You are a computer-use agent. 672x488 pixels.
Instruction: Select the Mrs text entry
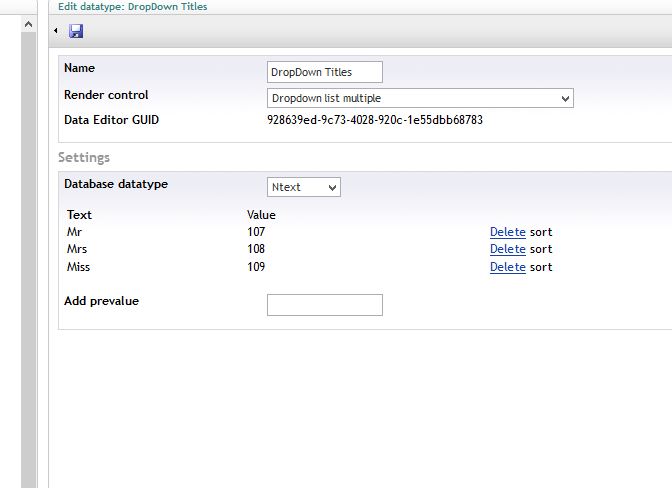tap(77, 249)
